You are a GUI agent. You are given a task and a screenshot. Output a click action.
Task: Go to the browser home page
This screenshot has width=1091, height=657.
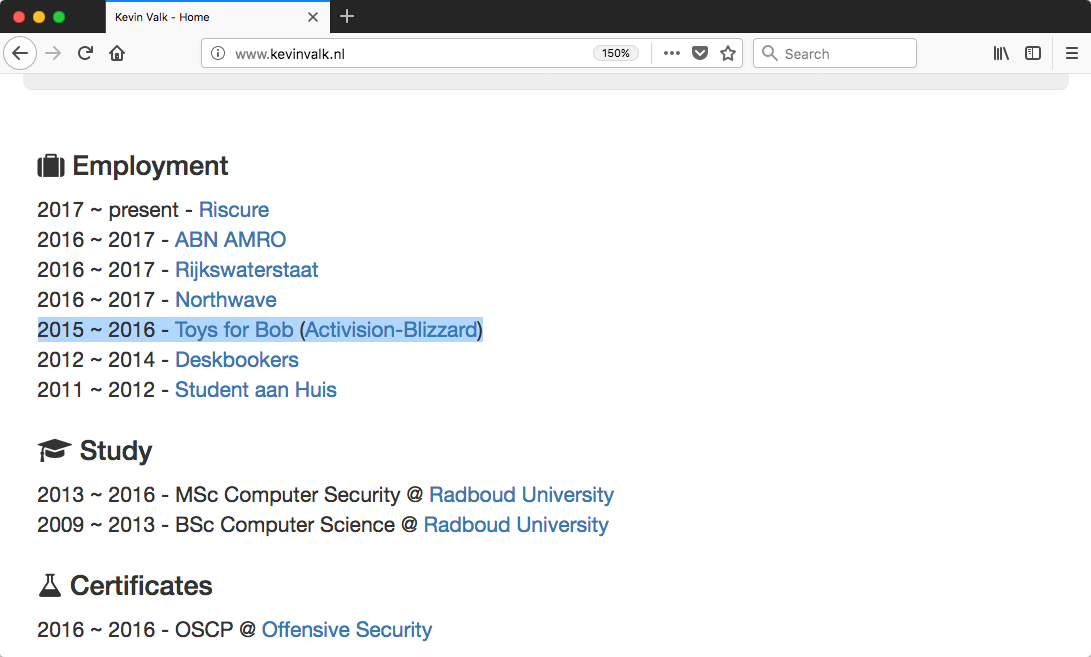117,54
